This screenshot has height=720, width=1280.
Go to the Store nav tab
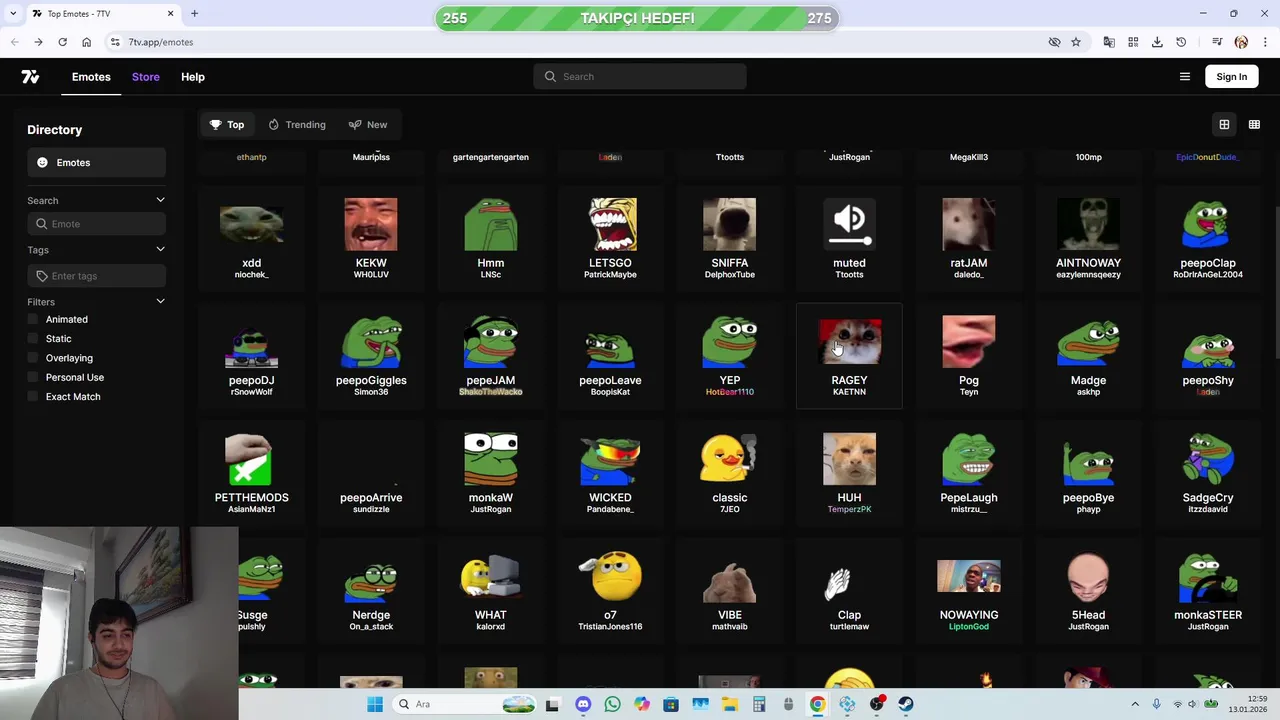tap(145, 77)
